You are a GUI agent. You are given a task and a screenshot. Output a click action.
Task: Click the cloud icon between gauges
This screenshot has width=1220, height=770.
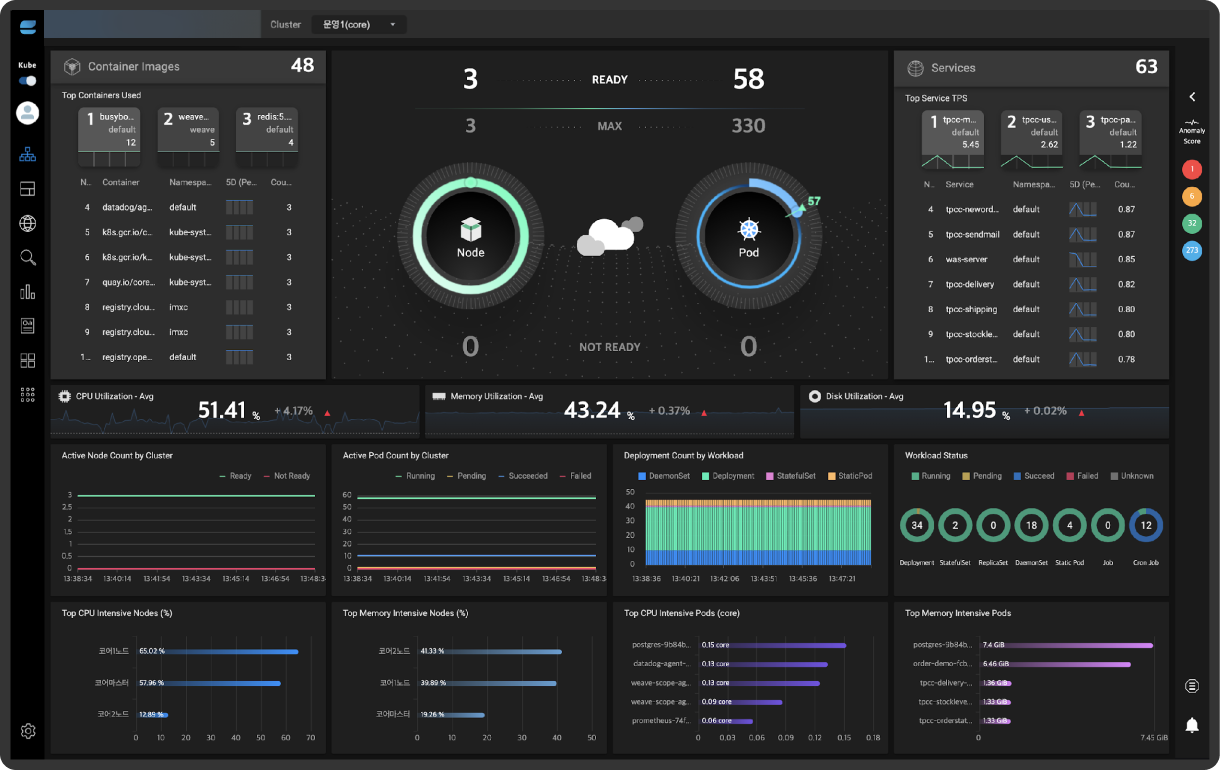(609, 237)
